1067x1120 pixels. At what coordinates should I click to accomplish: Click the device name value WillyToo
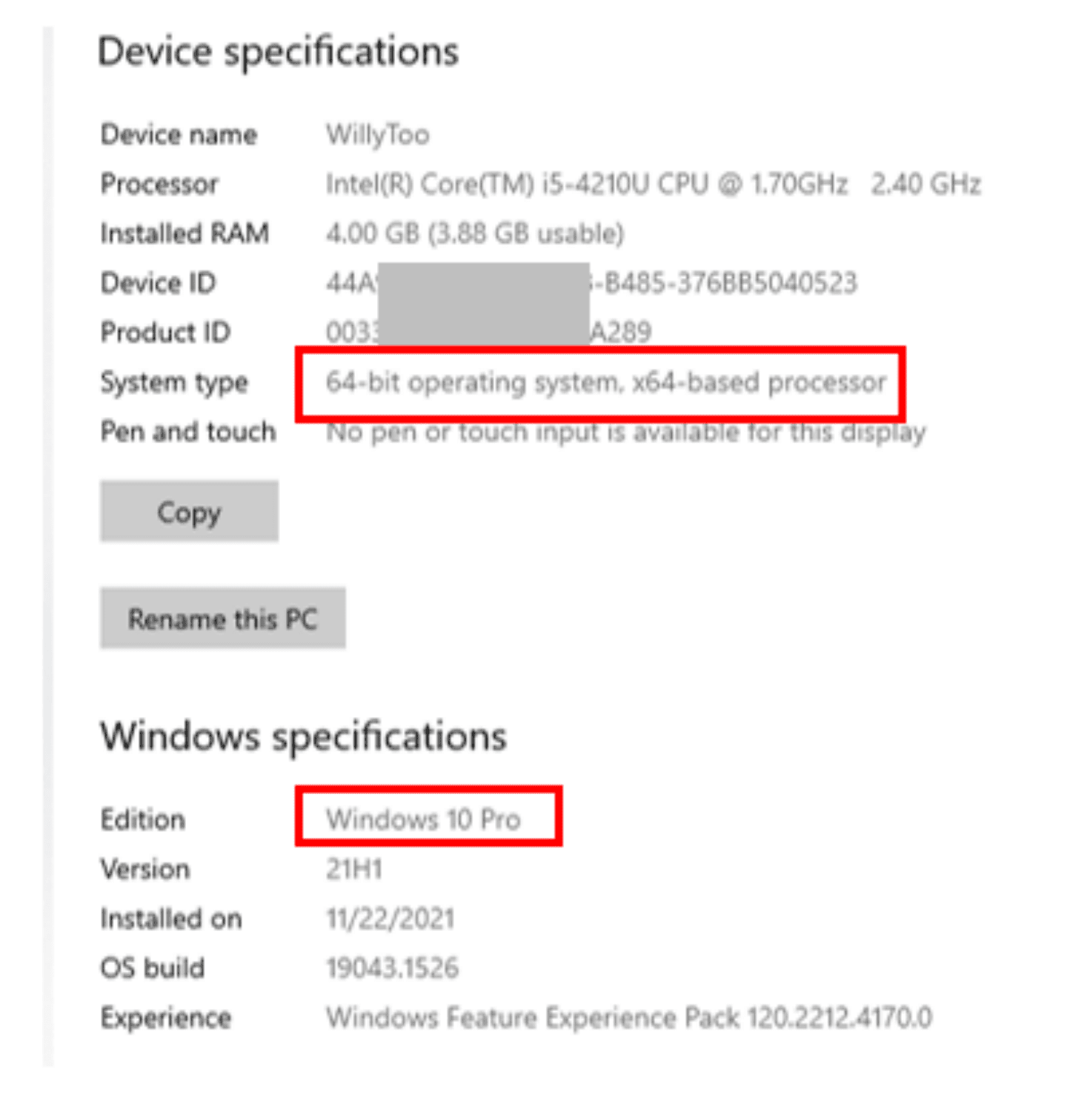click(378, 135)
